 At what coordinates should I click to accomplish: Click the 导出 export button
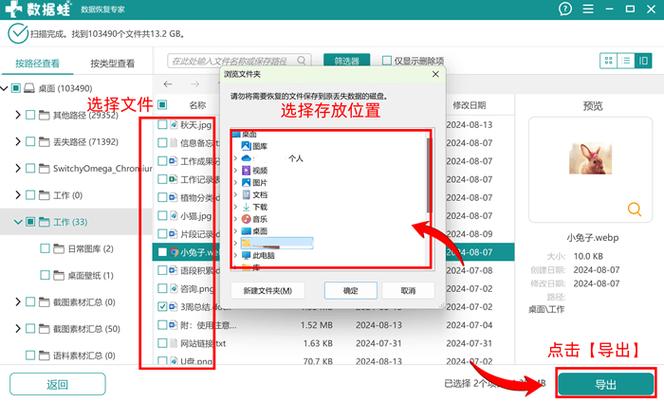coord(606,384)
